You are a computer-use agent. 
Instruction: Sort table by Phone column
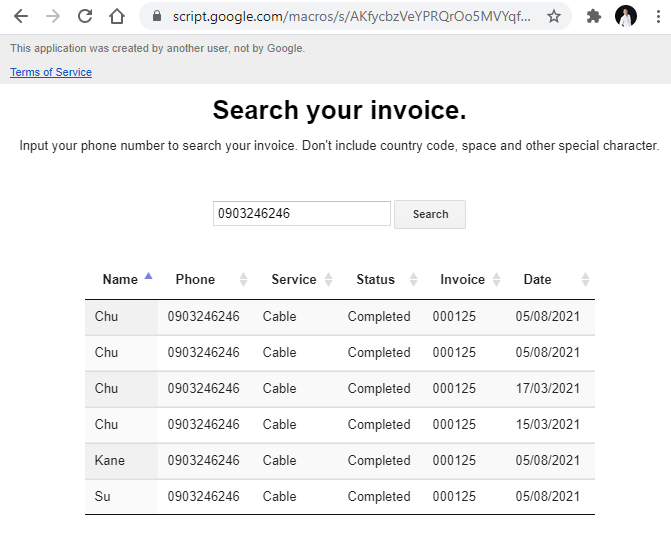[x=195, y=279]
